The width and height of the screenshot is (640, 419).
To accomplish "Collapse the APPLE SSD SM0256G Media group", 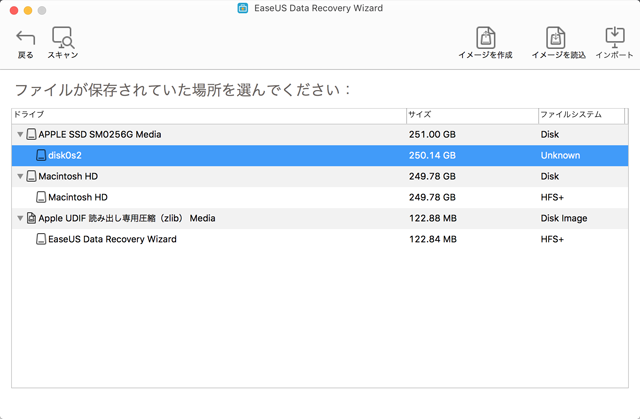I will click(20, 134).
